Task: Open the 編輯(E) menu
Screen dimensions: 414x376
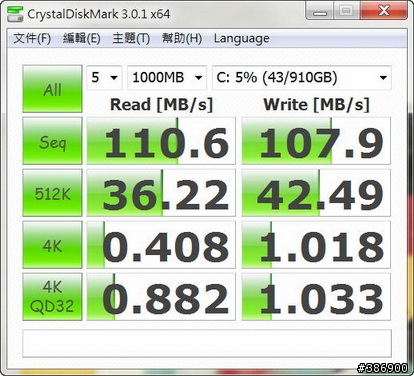Action: 81,38
